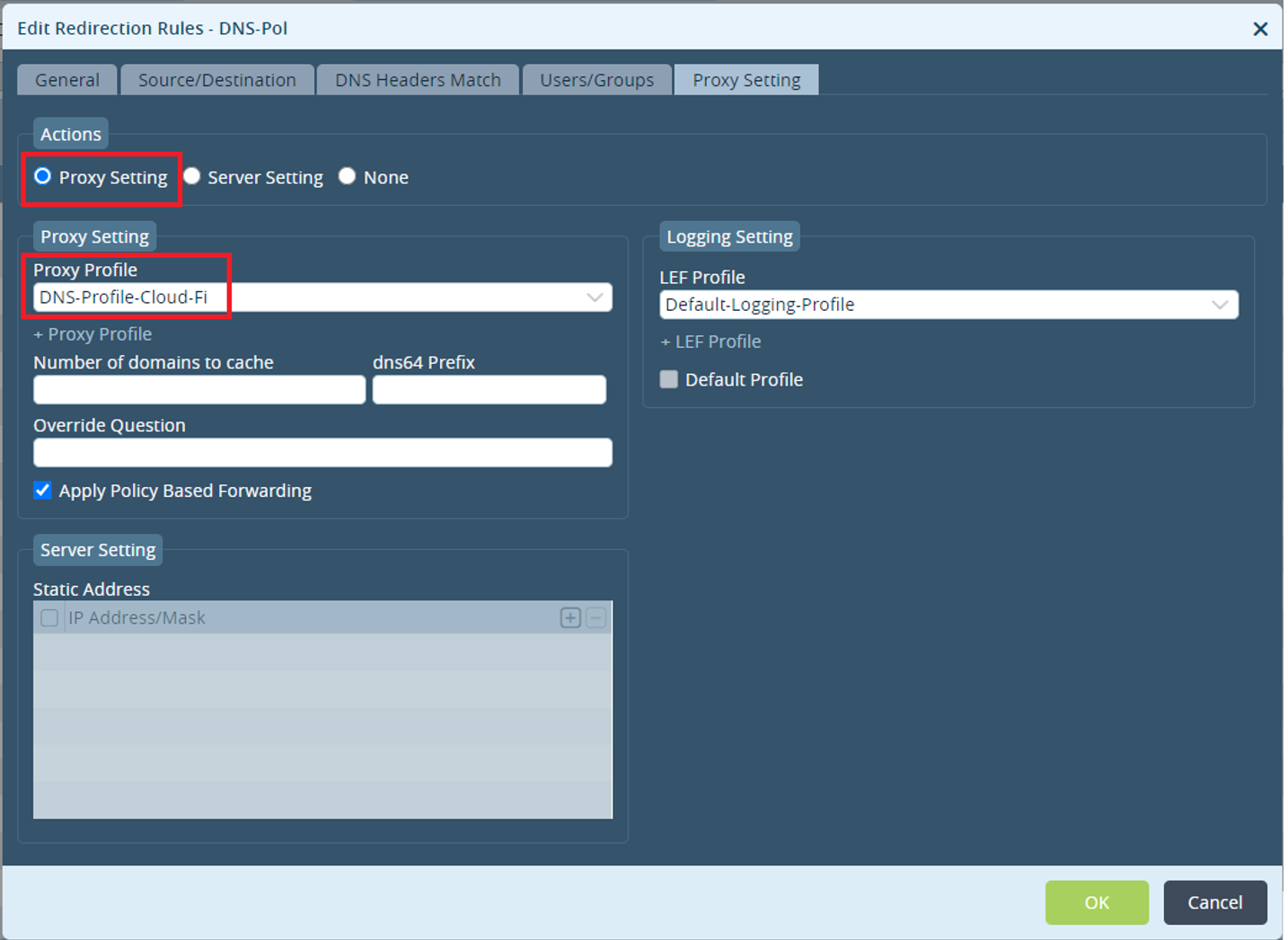The width and height of the screenshot is (1288, 940).
Task: Select all IP Address/Mask entries
Action: pos(49,617)
